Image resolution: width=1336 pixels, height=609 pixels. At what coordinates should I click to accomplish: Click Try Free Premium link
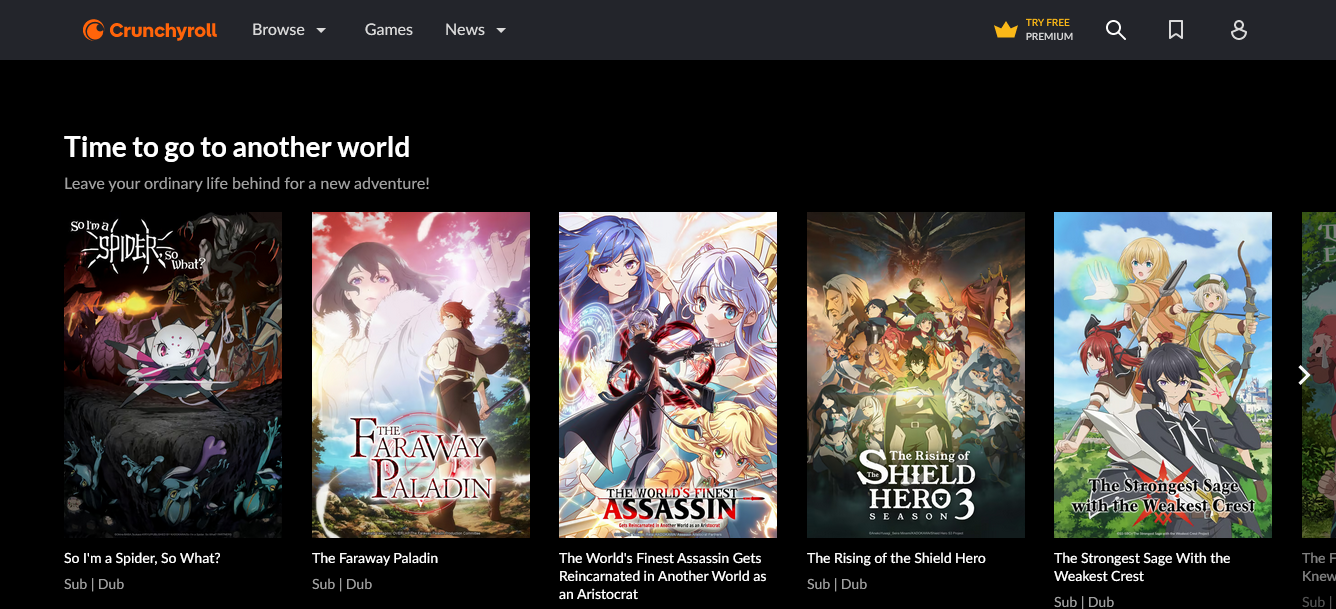coord(1034,30)
